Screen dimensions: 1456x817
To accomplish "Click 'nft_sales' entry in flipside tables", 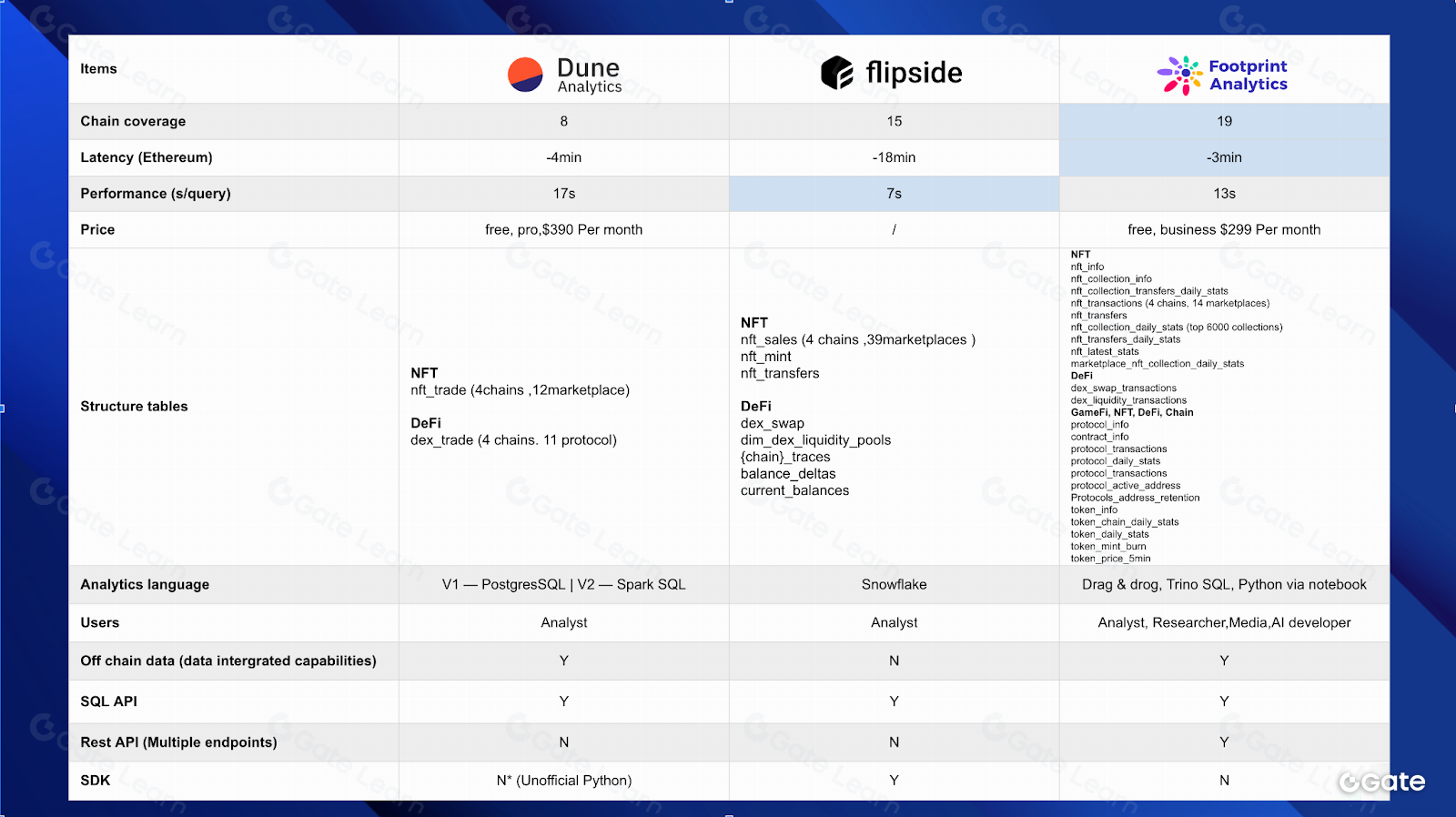I will tap(769, 339).
